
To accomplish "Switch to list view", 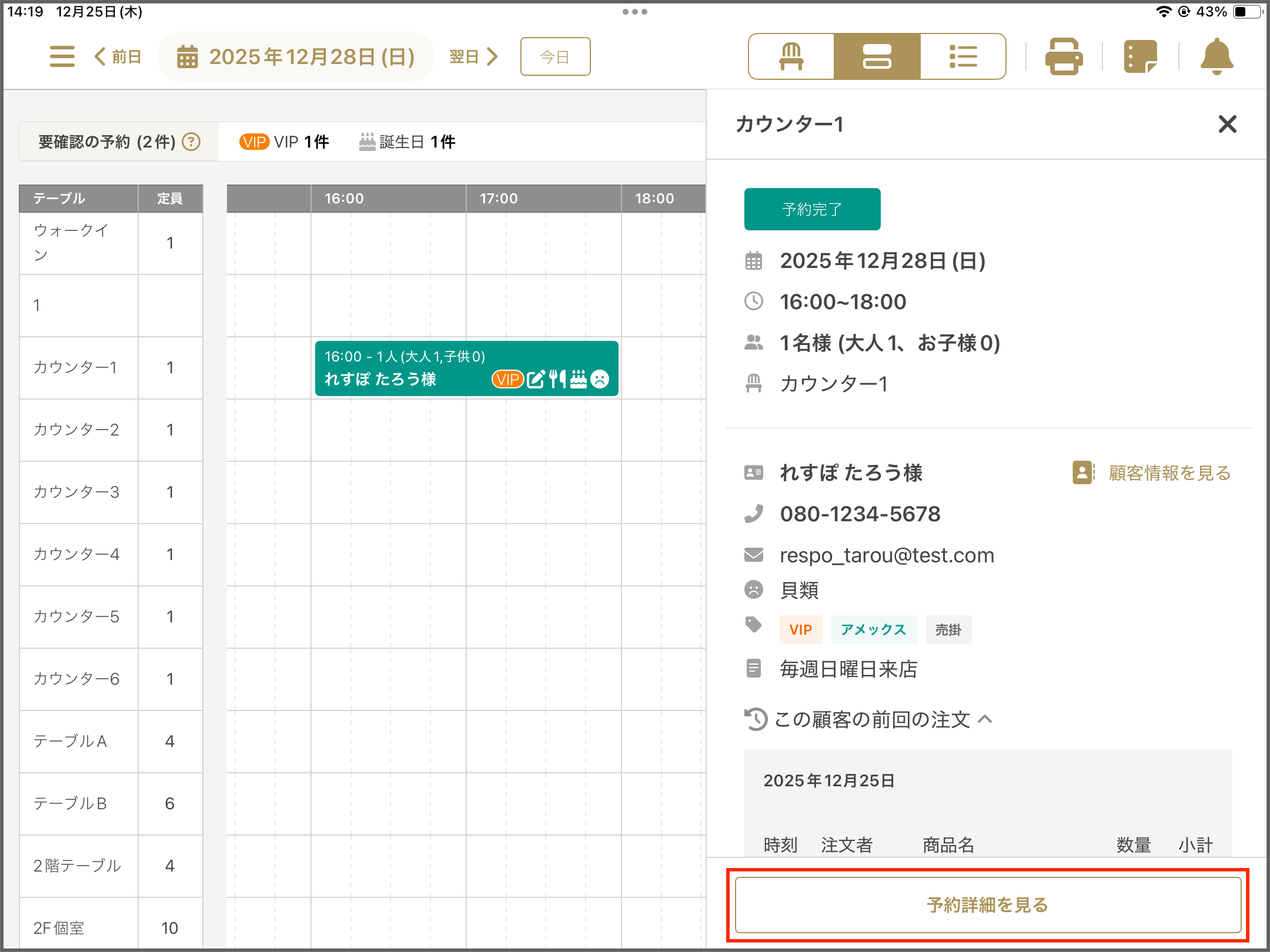I will coord(962,56).
